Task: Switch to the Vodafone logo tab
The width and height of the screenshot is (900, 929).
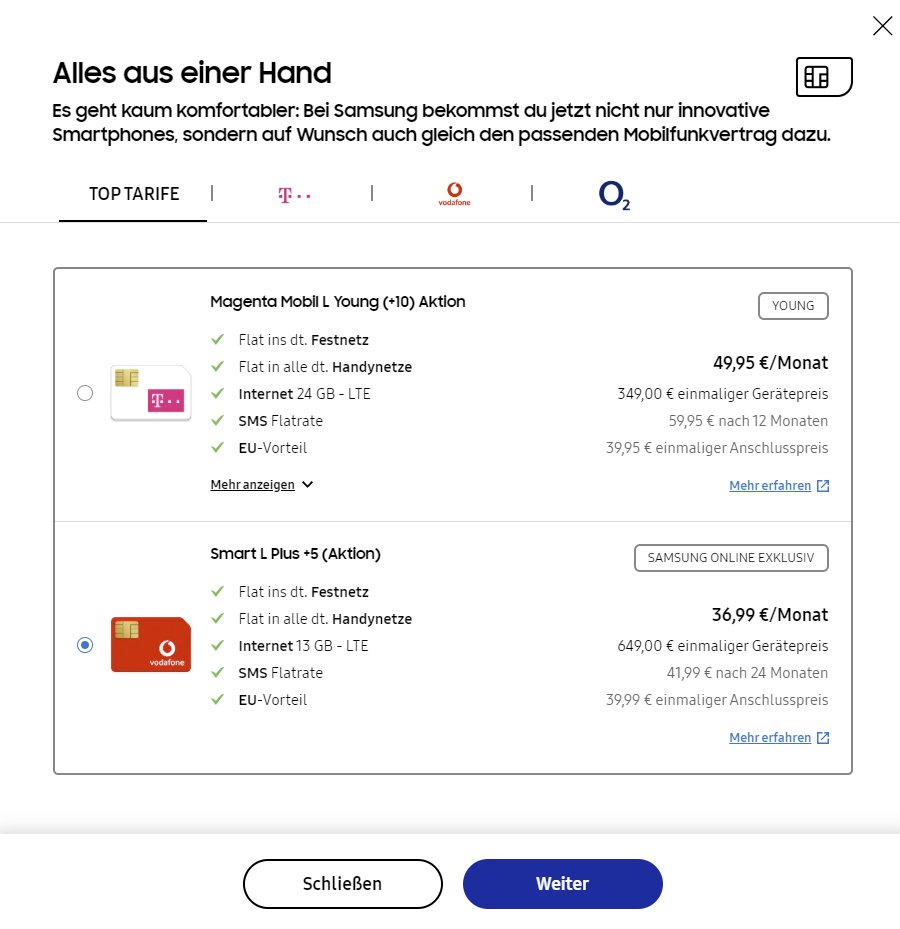Action: coord(454,194)
